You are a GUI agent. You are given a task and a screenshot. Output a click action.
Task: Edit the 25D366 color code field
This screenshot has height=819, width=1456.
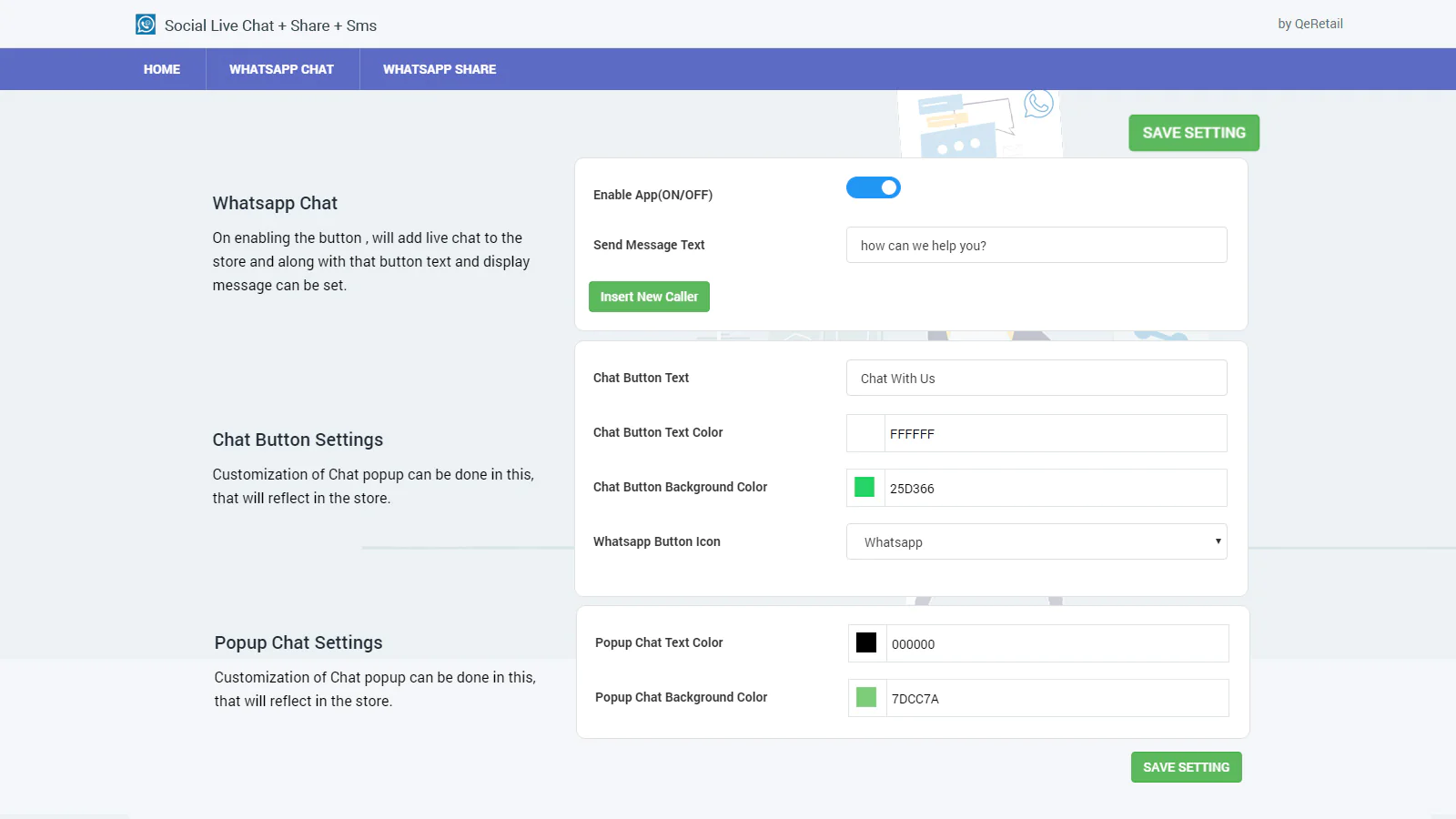[x=1056, y=488]
